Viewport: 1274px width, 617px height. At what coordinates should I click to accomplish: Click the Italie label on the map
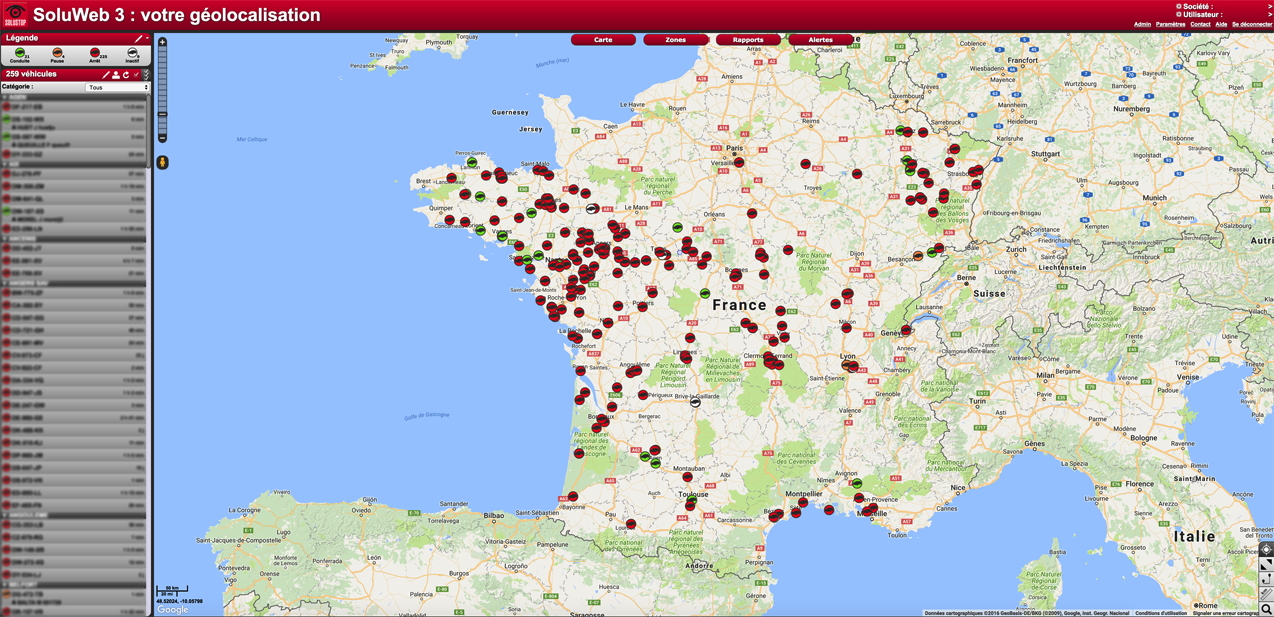coord(1194,536)
